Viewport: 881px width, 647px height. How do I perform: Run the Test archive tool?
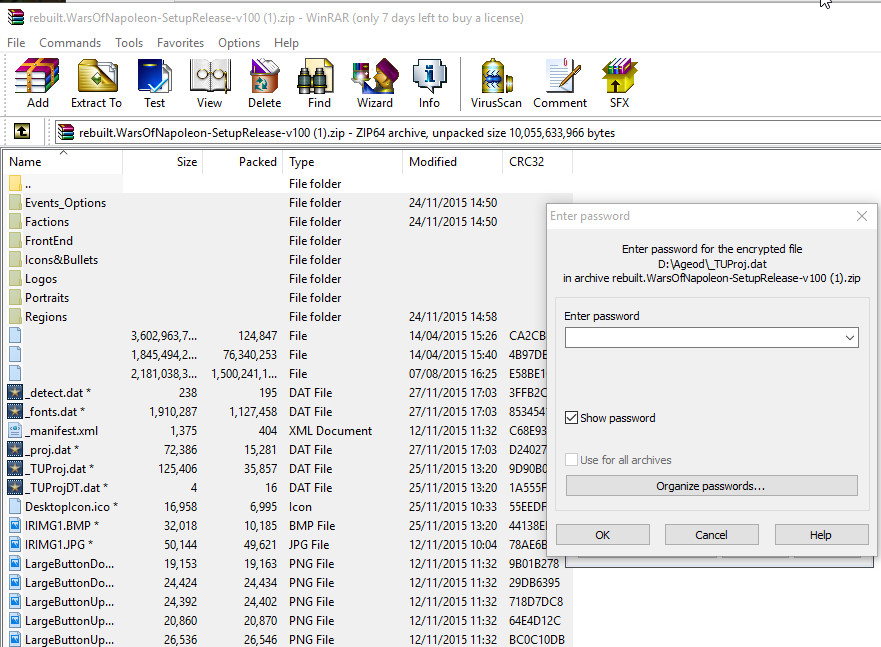click(x=154, y=83)
